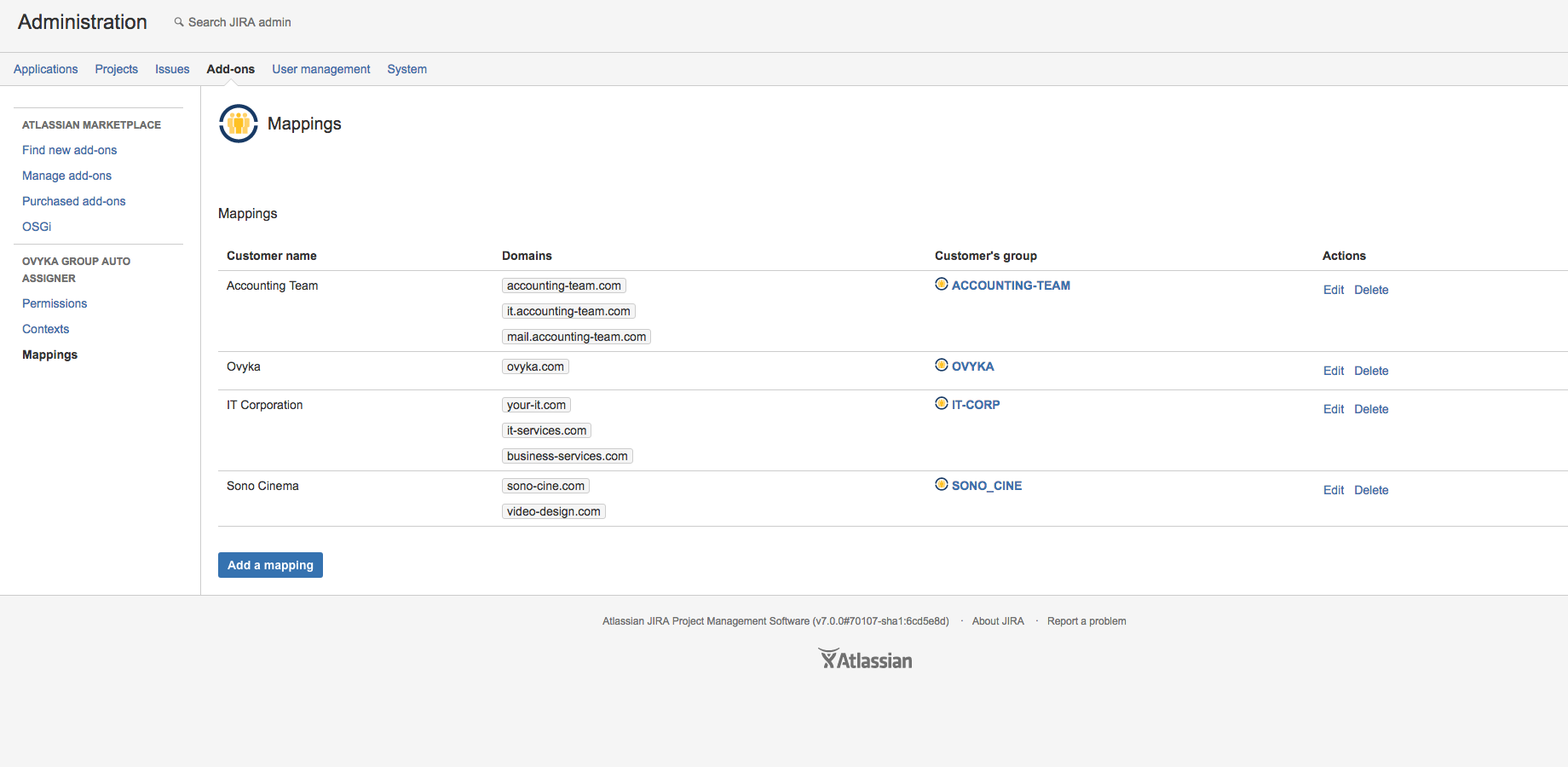The height and width of the screenshot is (767, 1568).
Task: Click the Accounting Team customer name
Action: coord(272,285)
